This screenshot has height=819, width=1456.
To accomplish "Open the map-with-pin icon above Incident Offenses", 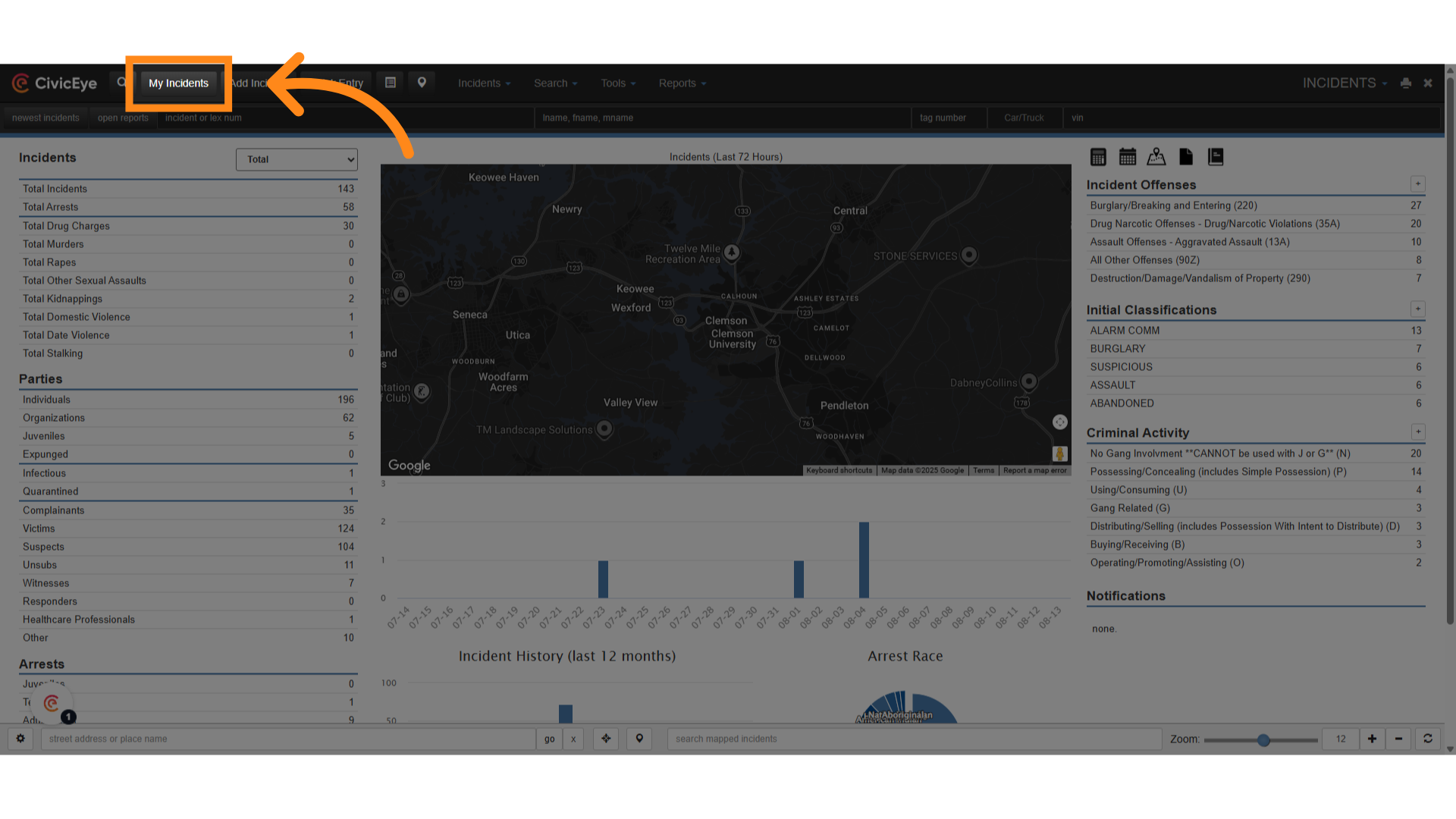I will 1156,157.
